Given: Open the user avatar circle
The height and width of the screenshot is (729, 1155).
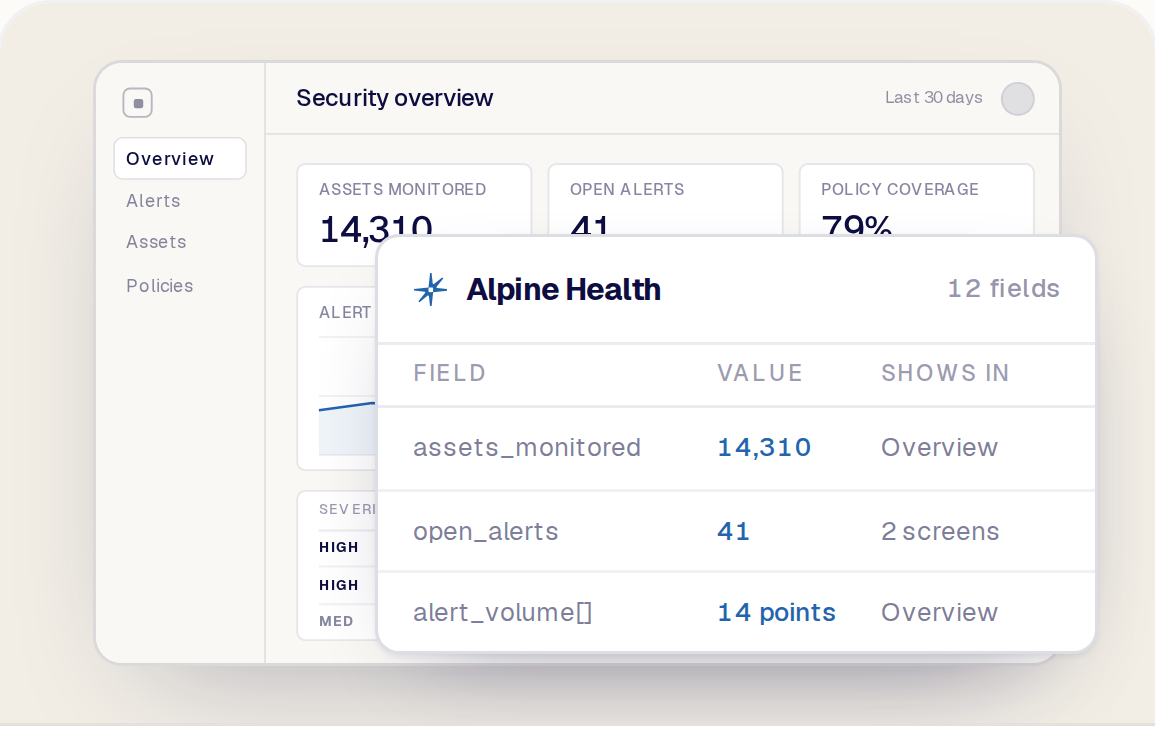Looking at the screenshot, I should [1017, 99].
